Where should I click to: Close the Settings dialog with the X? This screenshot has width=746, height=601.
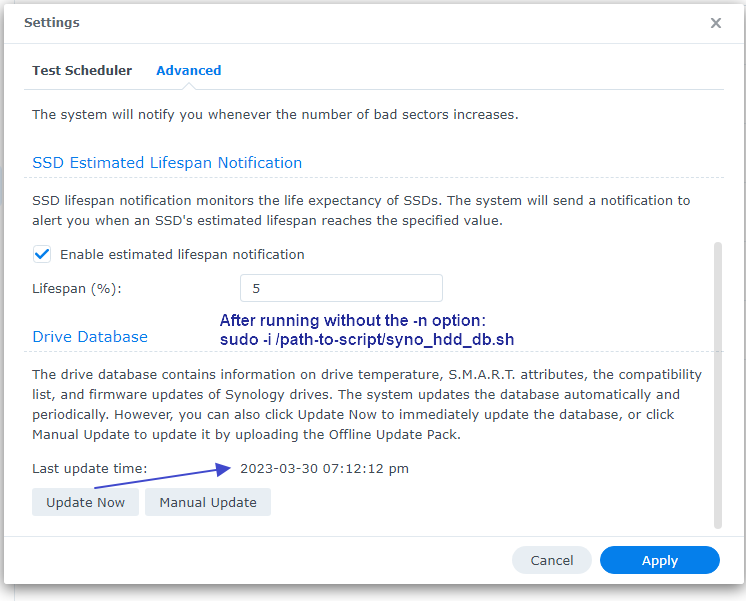tap(716, 23)
